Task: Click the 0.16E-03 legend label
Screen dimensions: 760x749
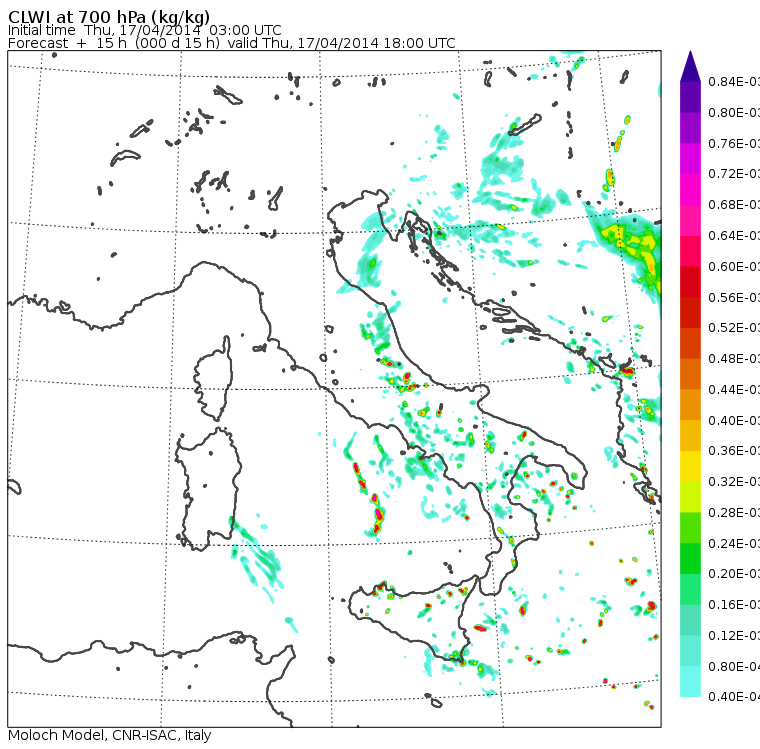Action: pos(734,605)
